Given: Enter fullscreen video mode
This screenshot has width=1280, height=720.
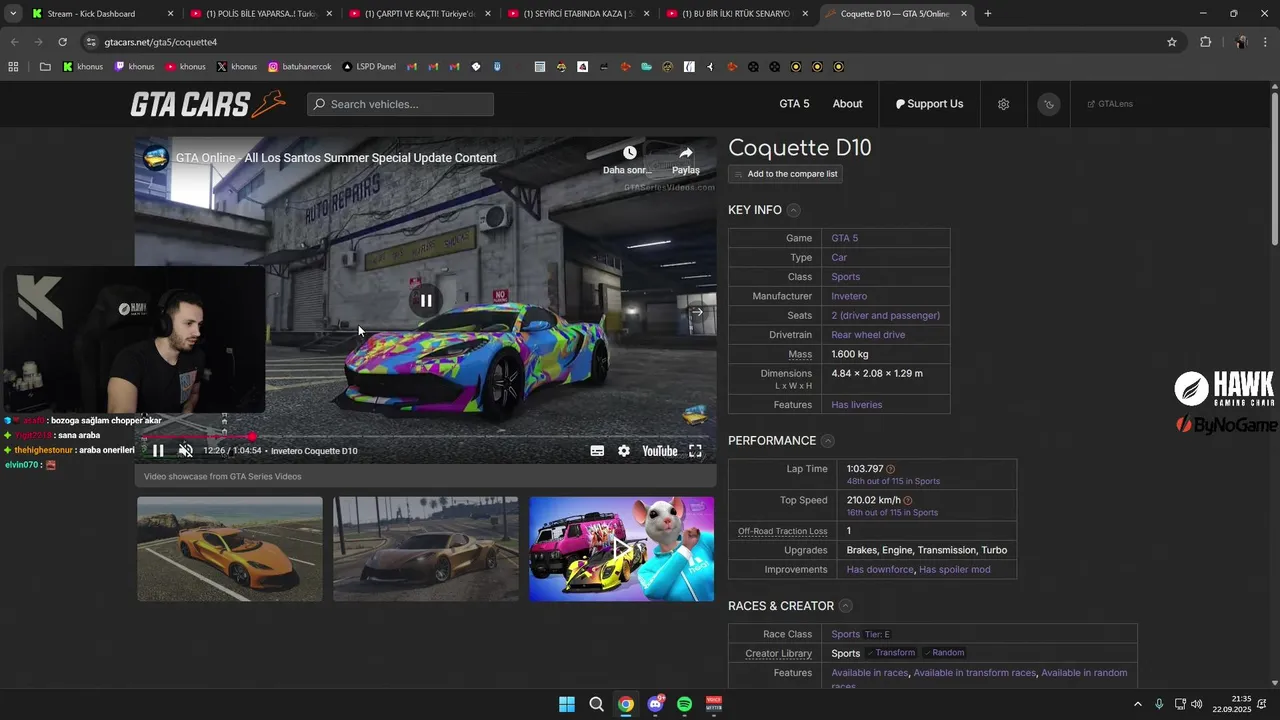Looking at the screenshot, I should 695,451.
